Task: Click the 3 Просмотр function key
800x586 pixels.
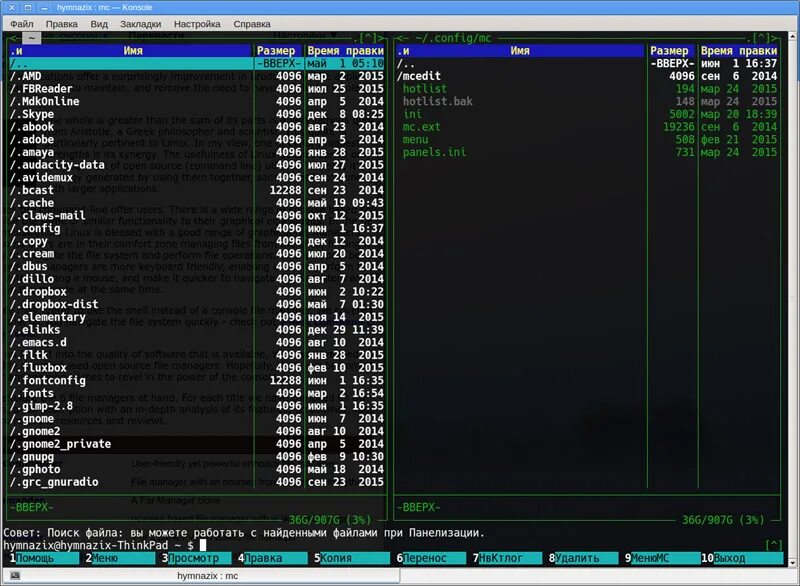Action: click(196, 558)
